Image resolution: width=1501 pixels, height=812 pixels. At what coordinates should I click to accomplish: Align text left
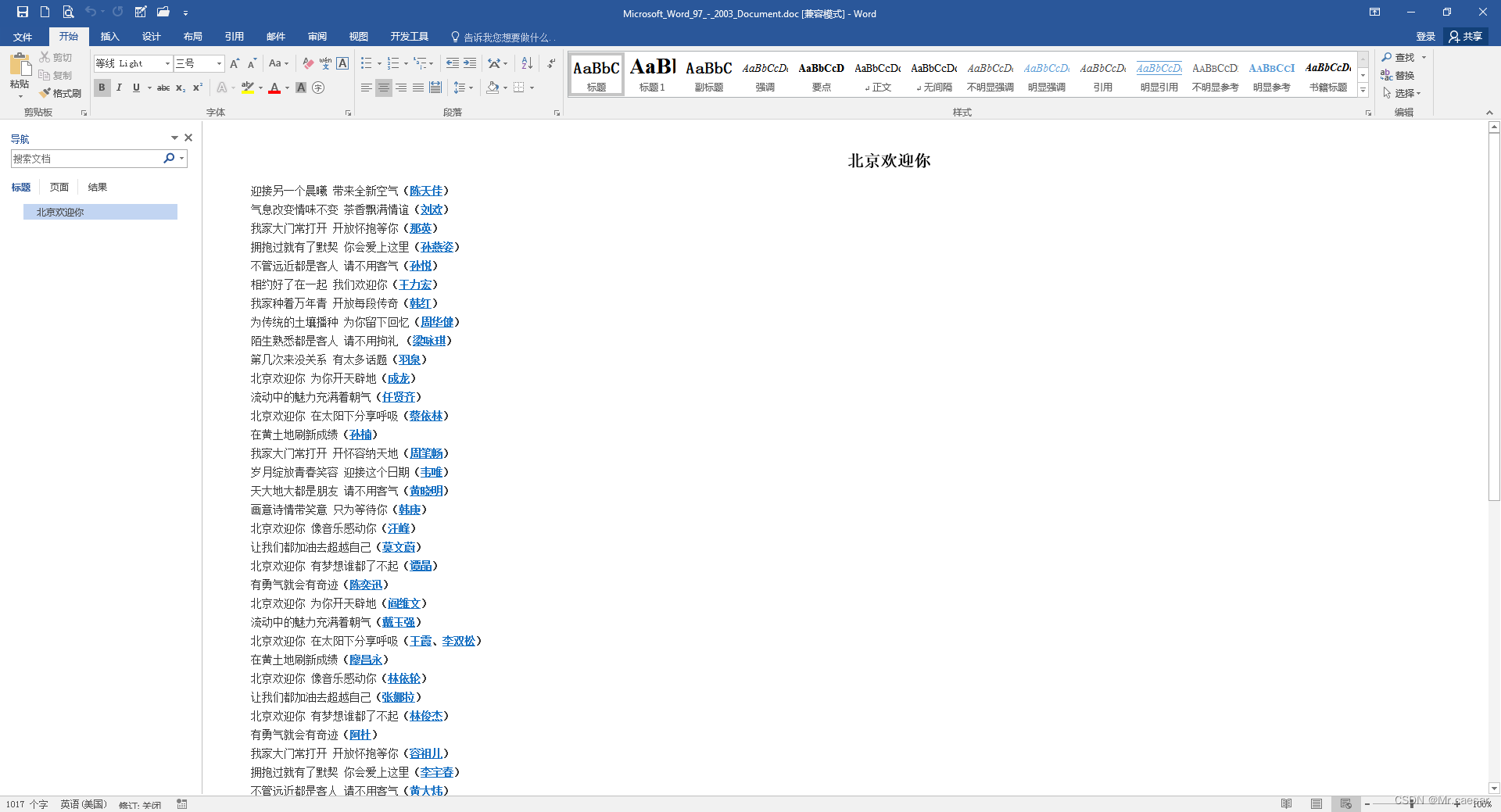tap(366, 88)
